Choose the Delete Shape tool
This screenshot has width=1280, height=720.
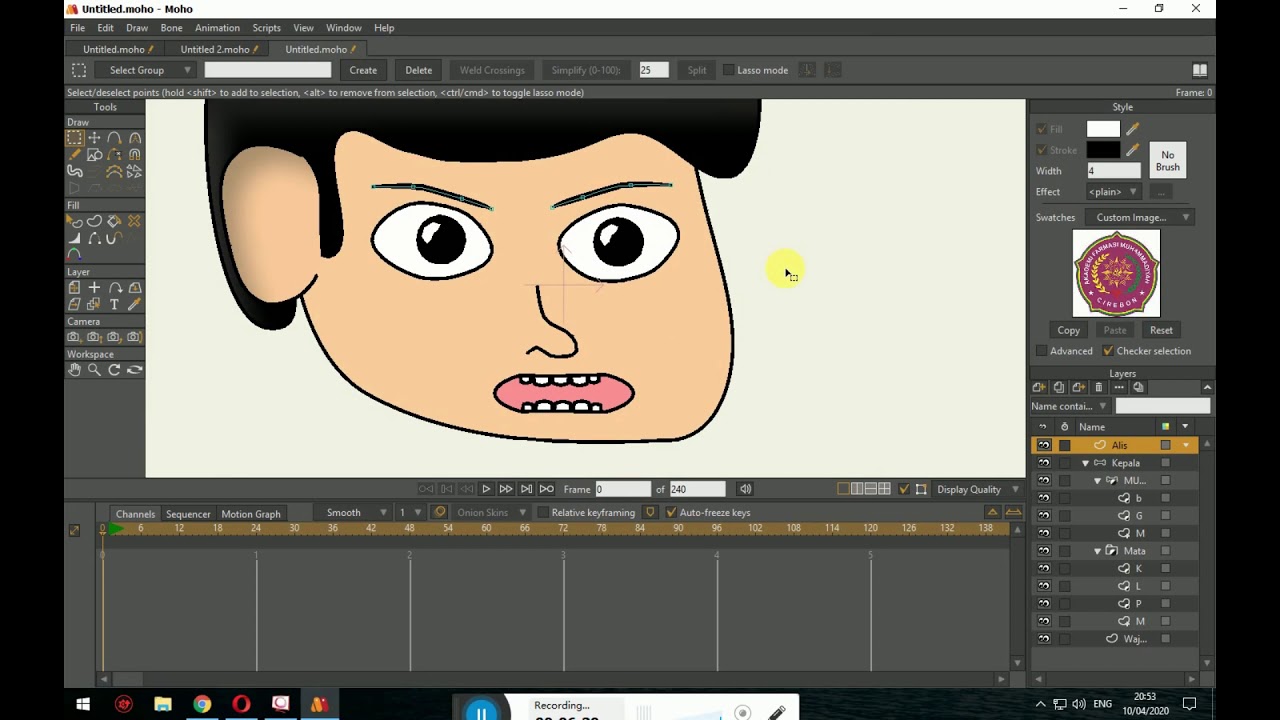pyautogui.click(x=134, y=221)
